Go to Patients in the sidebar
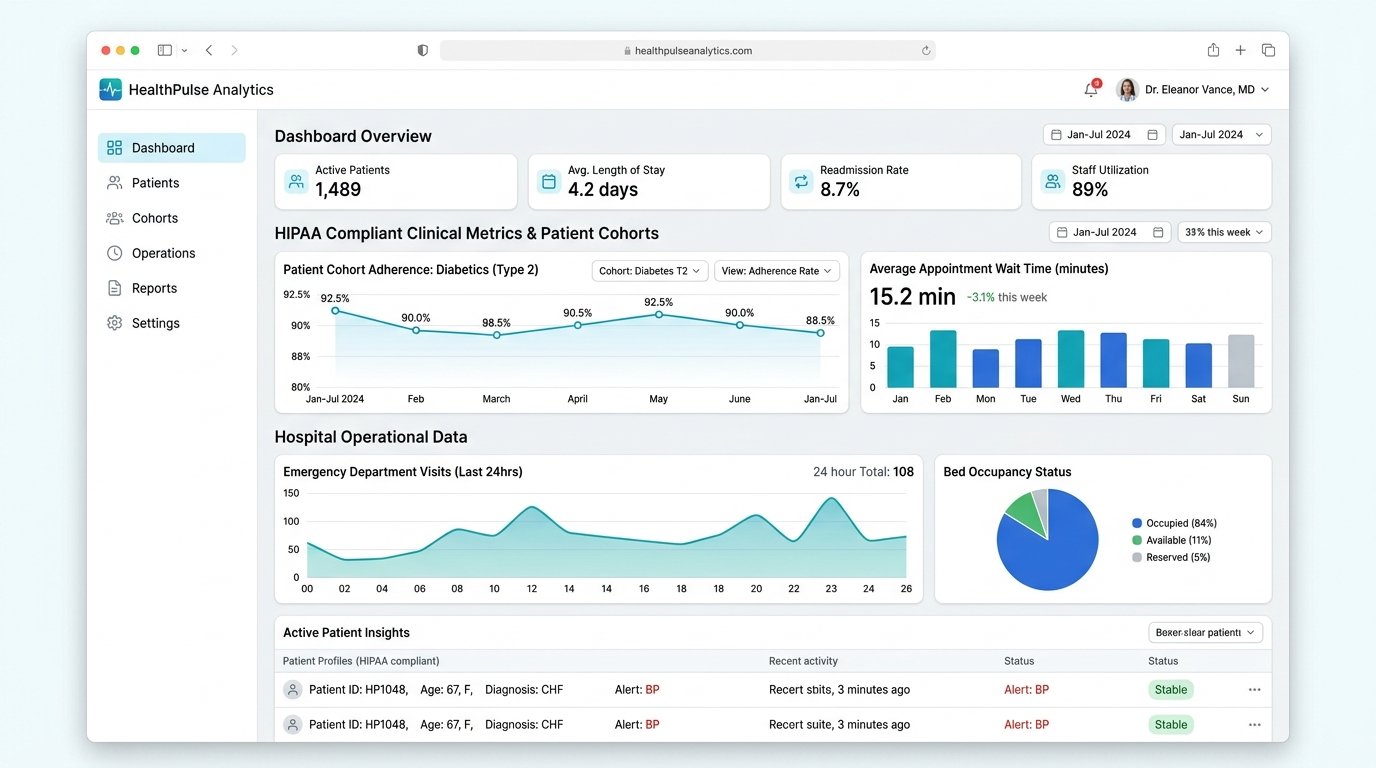This screenshot has width=1376, height=768. tap(172, 183)
